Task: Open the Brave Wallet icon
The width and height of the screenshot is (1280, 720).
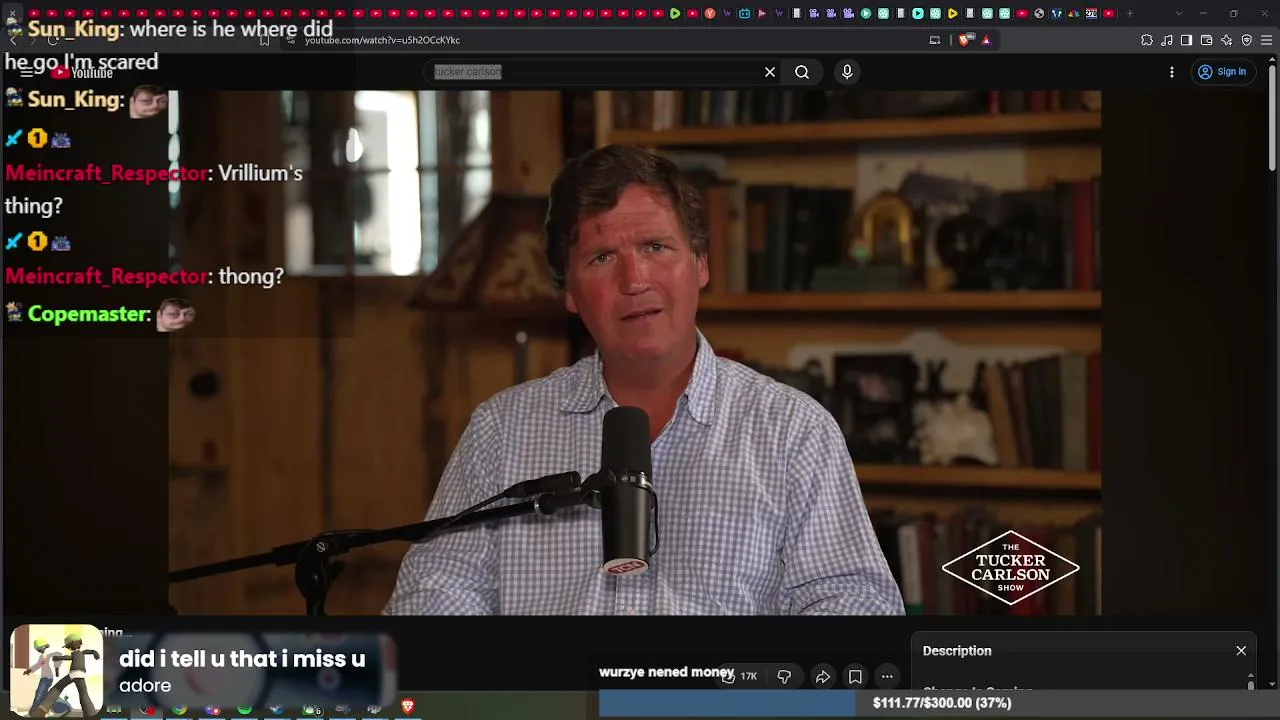Action: coord(1206,40)
